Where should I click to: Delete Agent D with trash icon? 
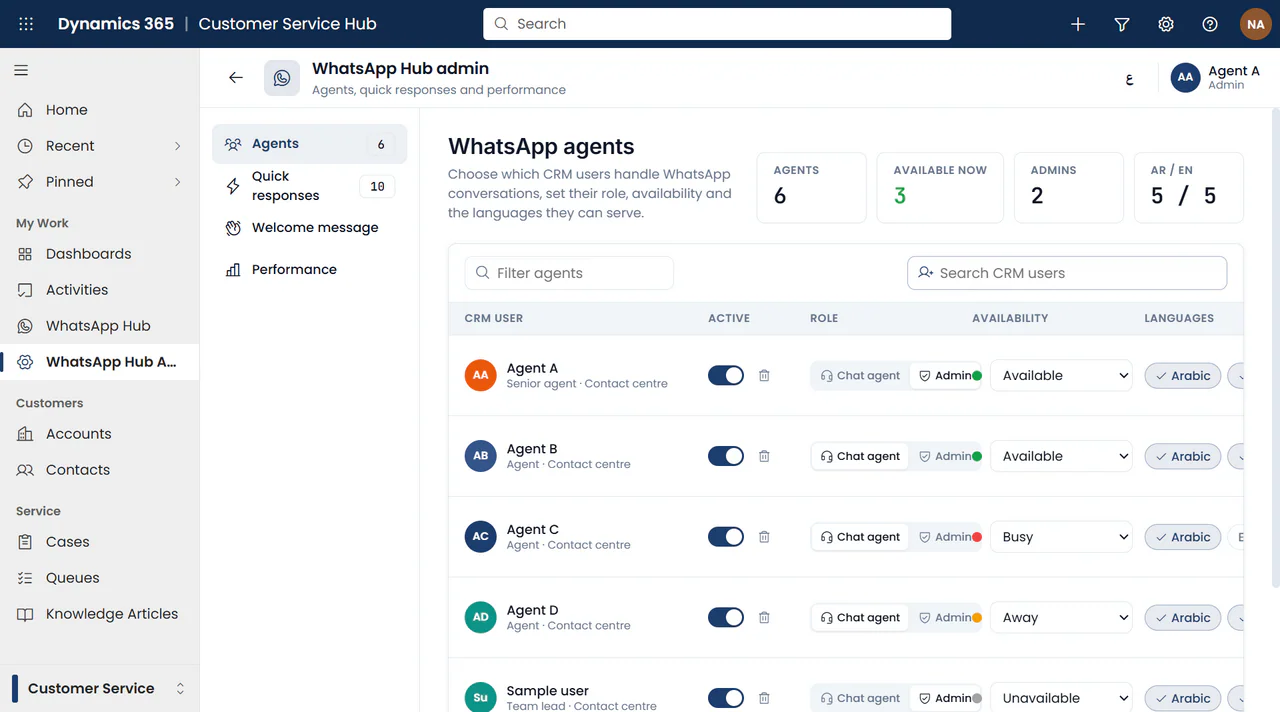764,618
